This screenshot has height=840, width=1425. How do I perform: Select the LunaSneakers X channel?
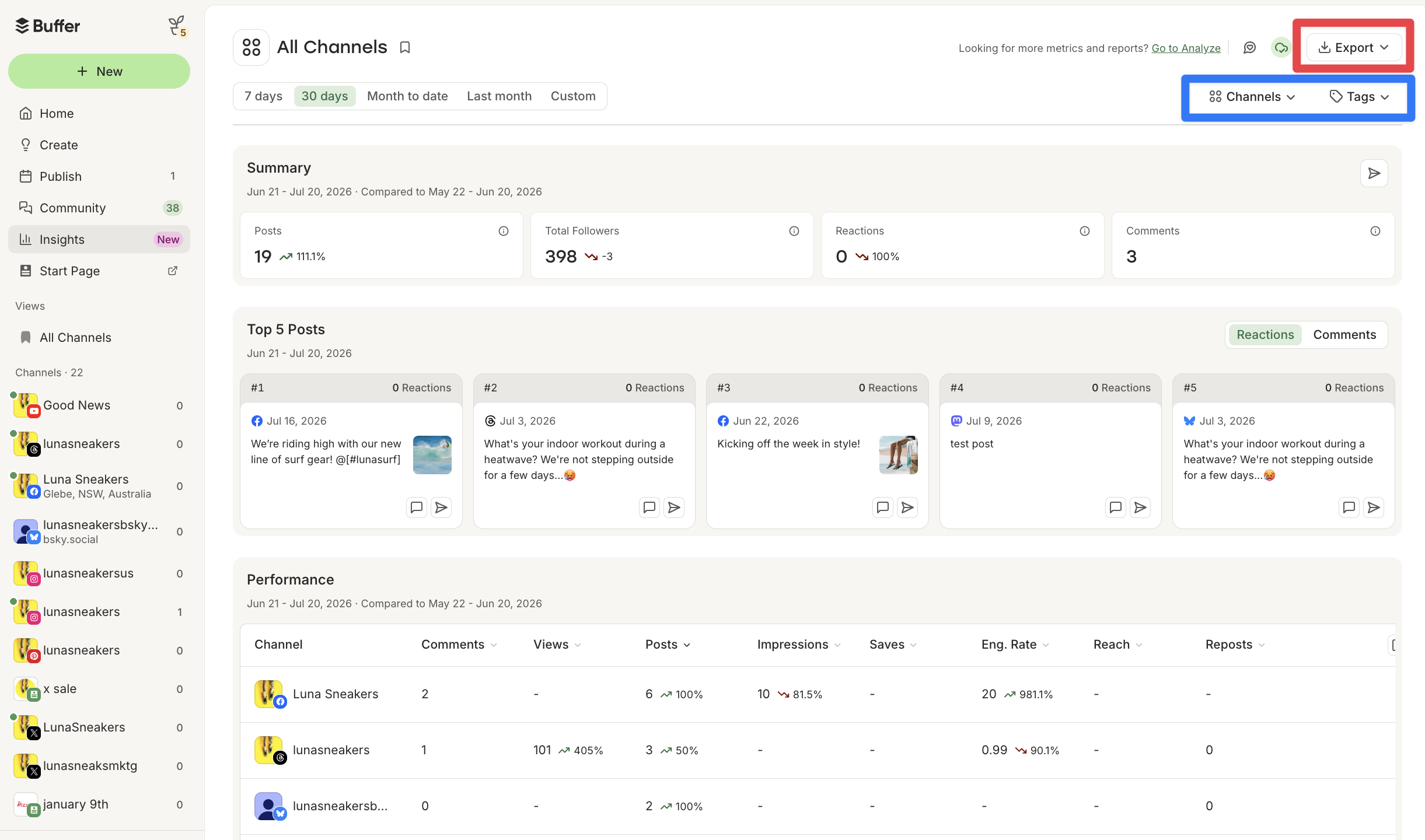pos(99,727)
